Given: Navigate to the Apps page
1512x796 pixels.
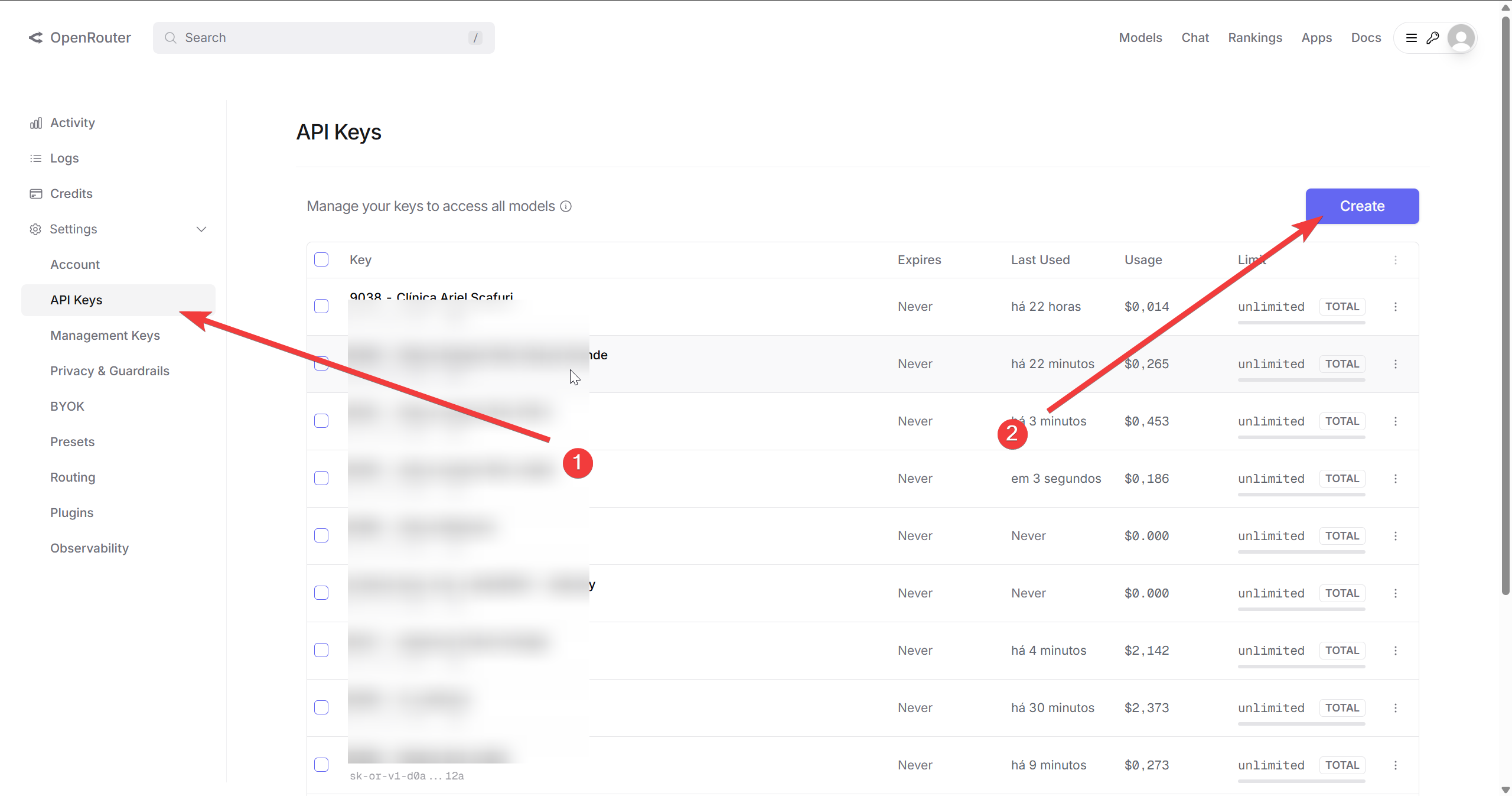Looking at the screenshot, I should pos(1317,38).
